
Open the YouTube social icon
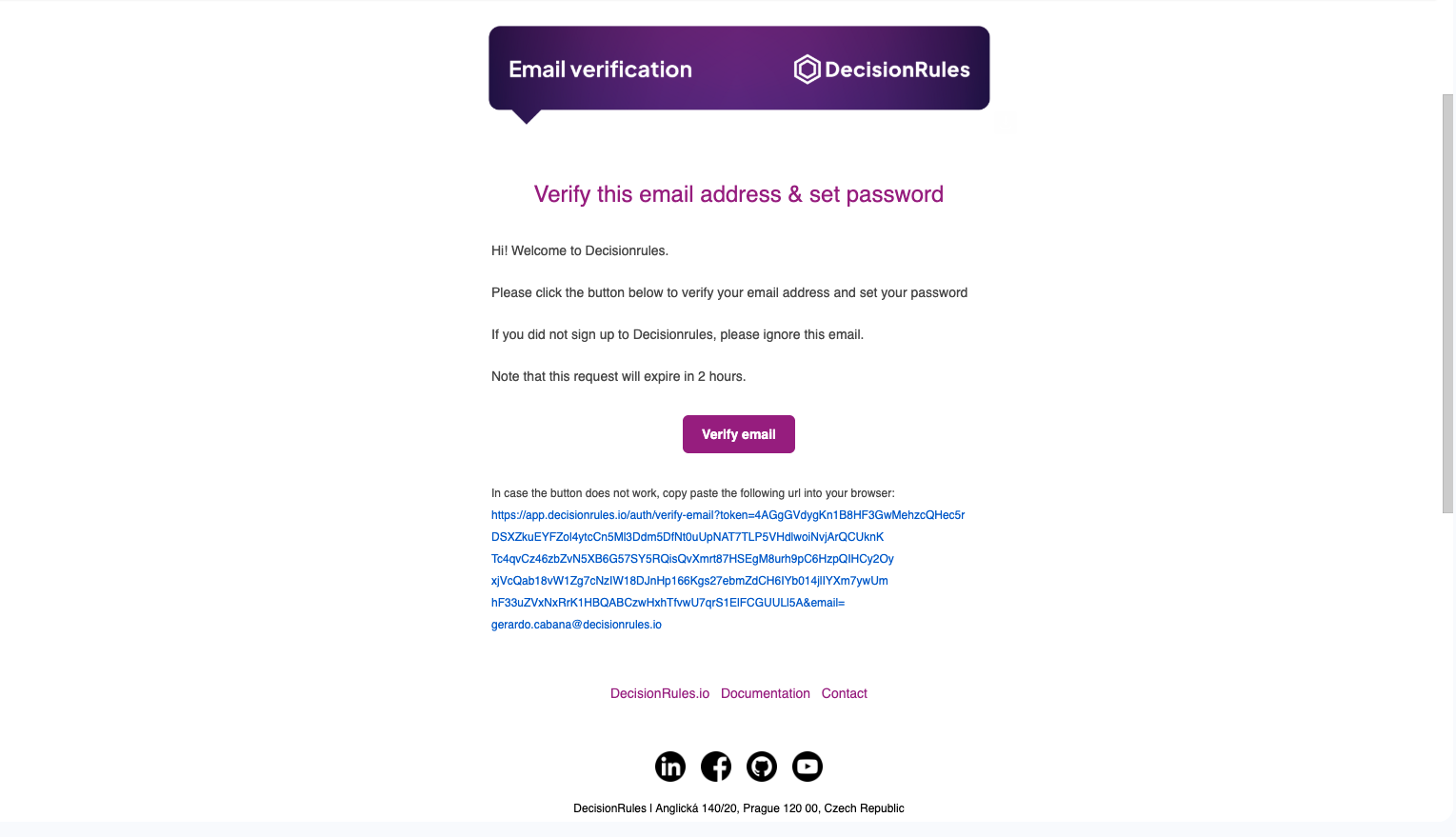(808, 767)
